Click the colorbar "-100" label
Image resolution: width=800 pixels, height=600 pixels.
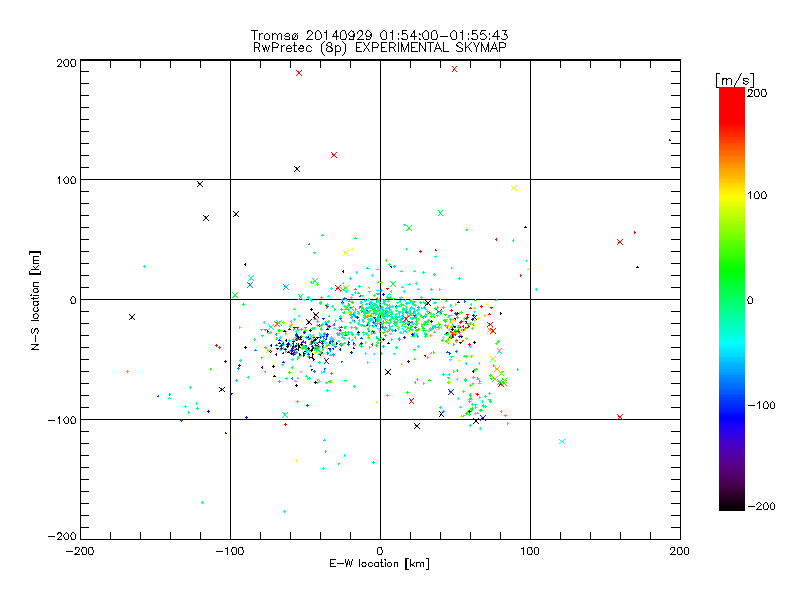761,405
